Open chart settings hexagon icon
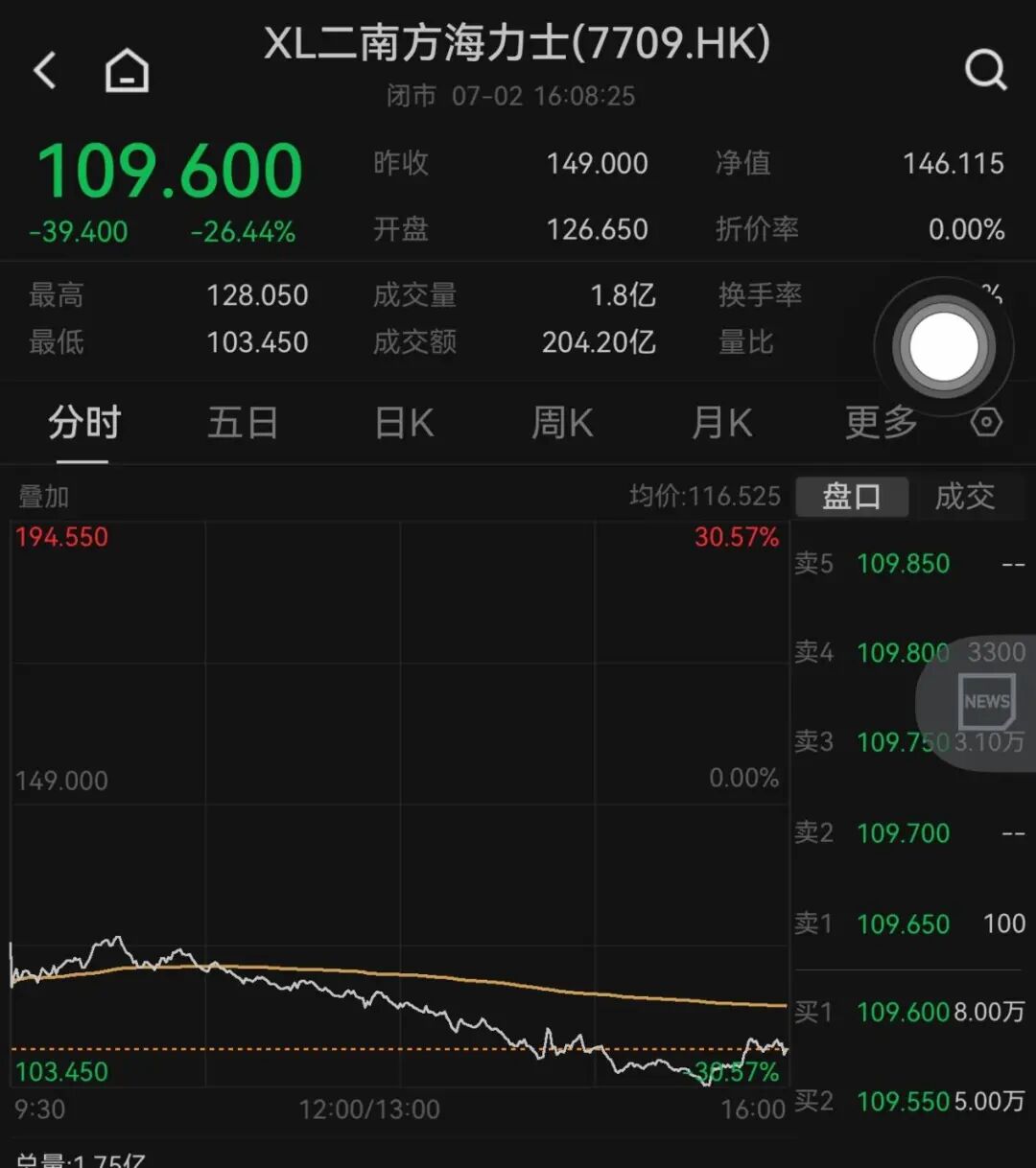1036x1168 pixels. (x=986, y=422)
